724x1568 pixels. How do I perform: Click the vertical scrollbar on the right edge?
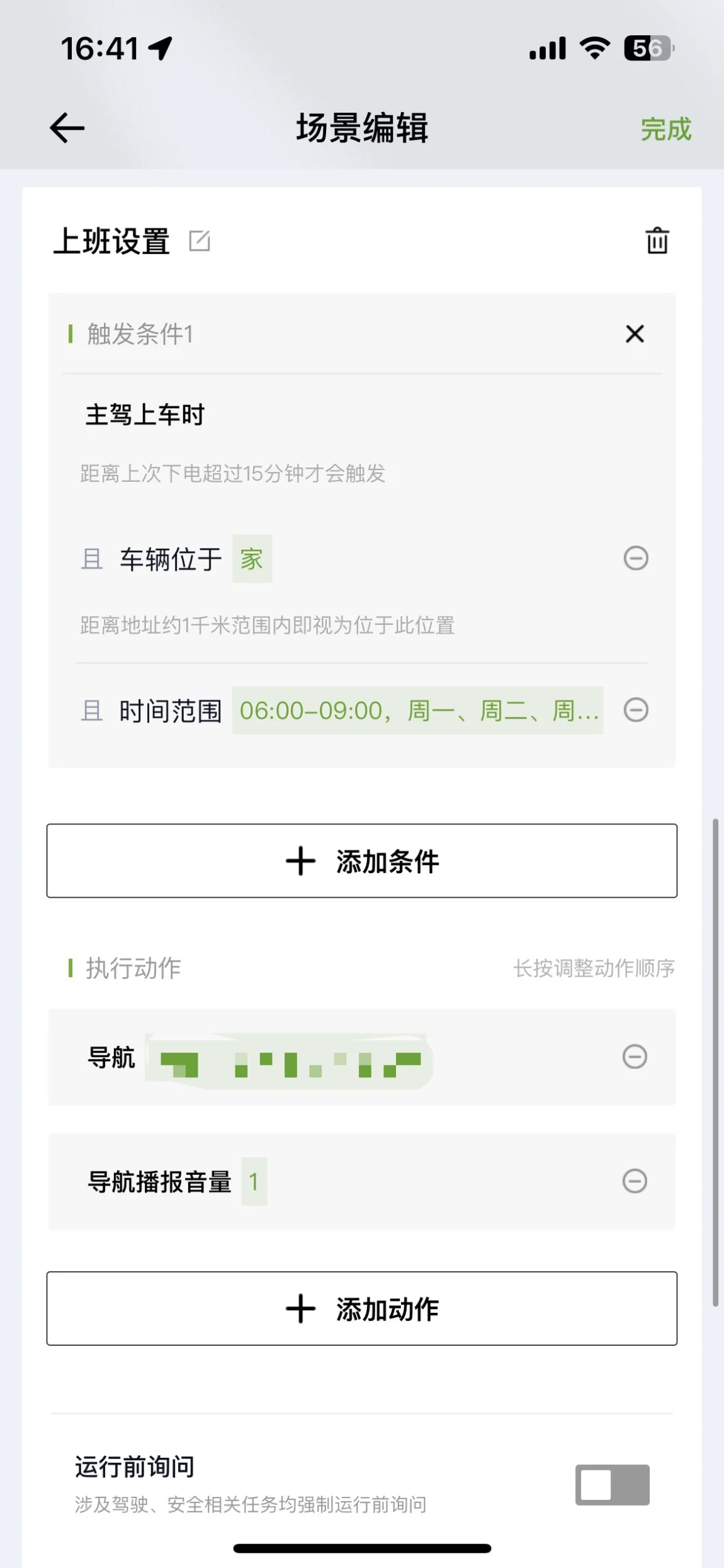click(x=715, y=1062)
